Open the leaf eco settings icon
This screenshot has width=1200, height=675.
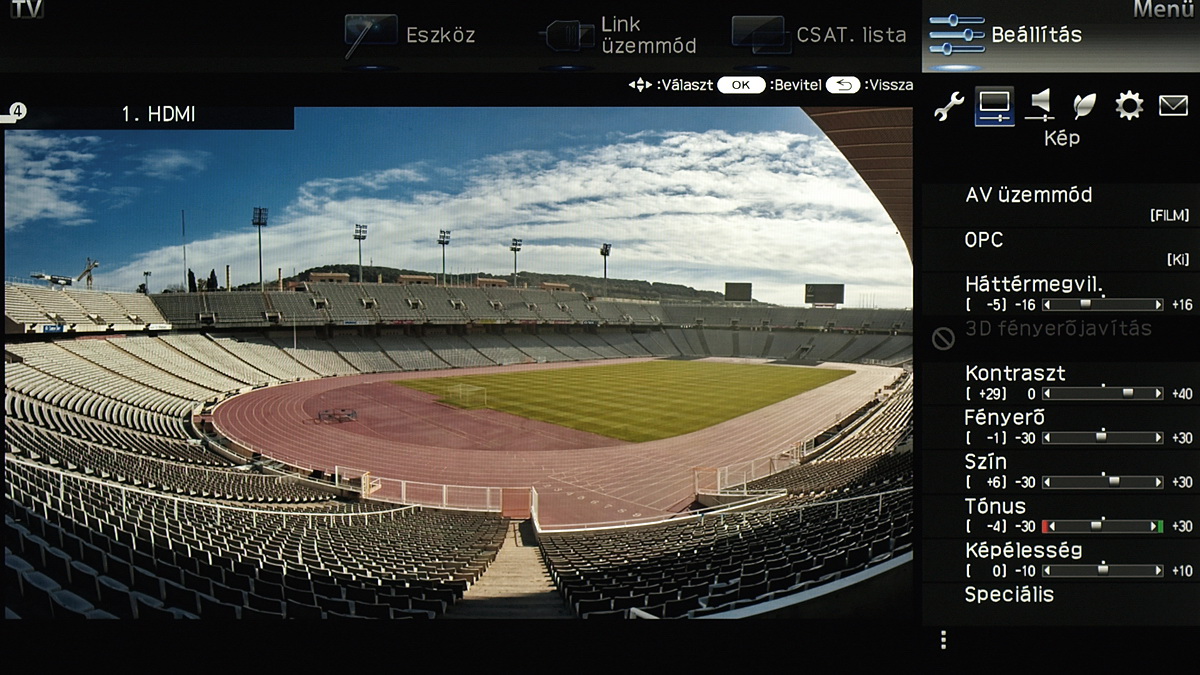(1084, 106)
